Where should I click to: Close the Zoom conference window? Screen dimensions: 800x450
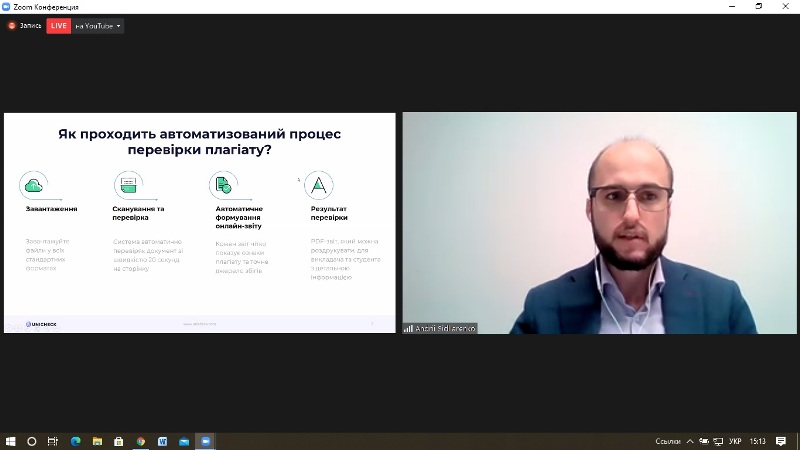pos(786,7)
